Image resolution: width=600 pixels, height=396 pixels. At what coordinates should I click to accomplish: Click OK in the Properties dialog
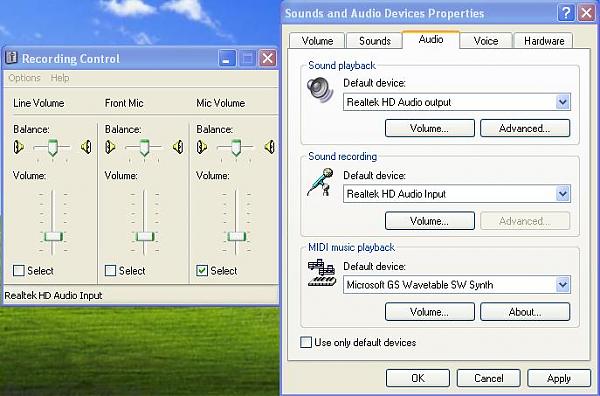(x=418, y=378)
